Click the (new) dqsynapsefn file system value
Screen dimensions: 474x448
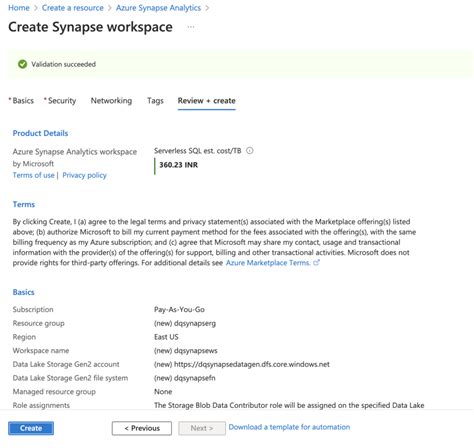[185, 378]
